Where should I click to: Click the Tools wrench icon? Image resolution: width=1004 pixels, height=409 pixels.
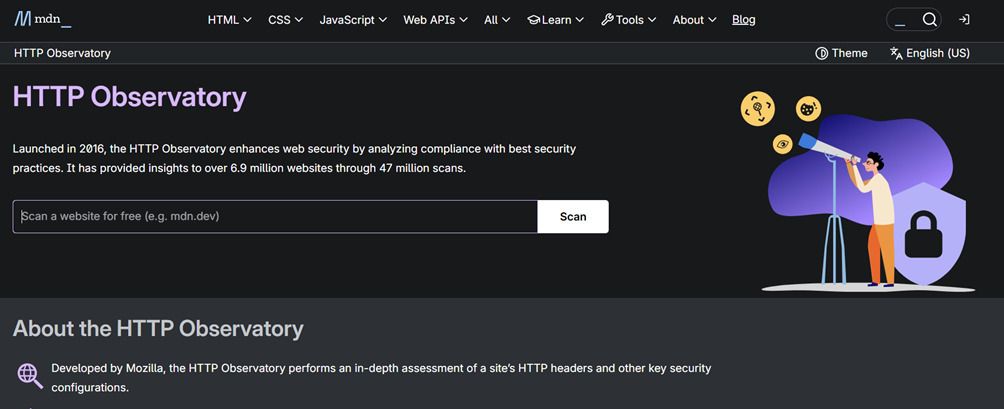coord(607,19)
